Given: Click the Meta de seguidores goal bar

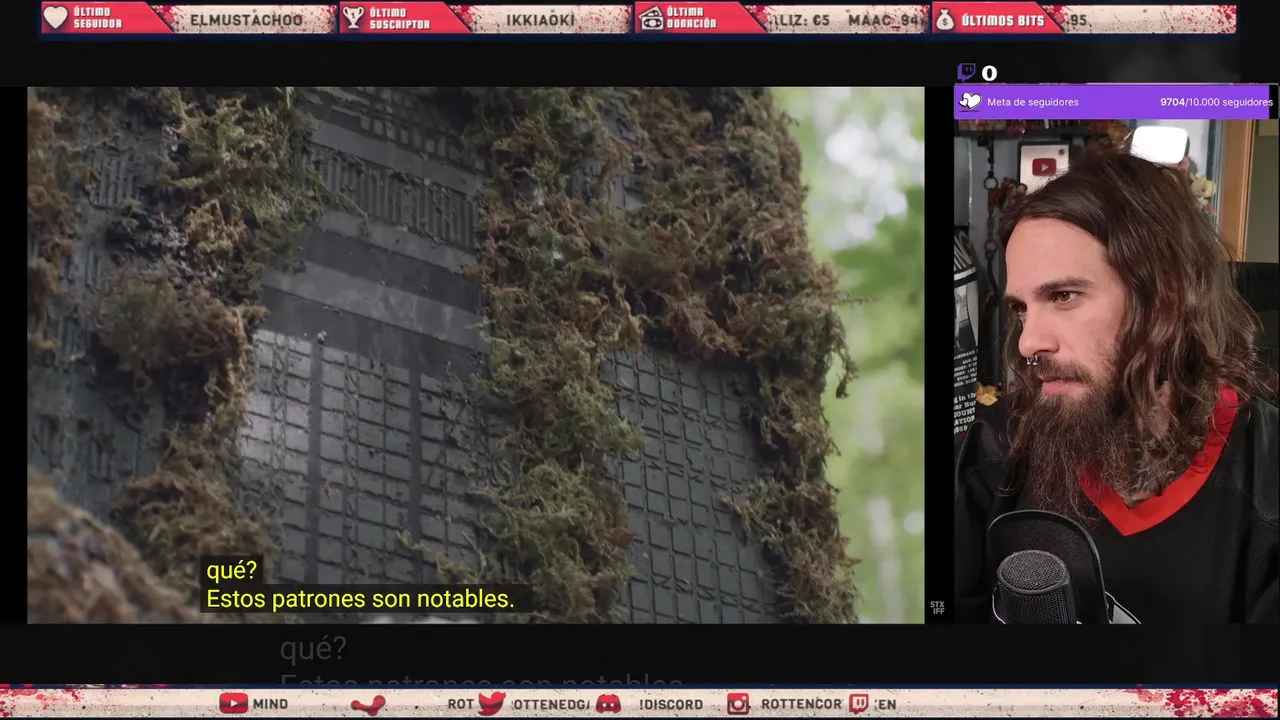Looking at the screenshot, I should pos(1116,101).
